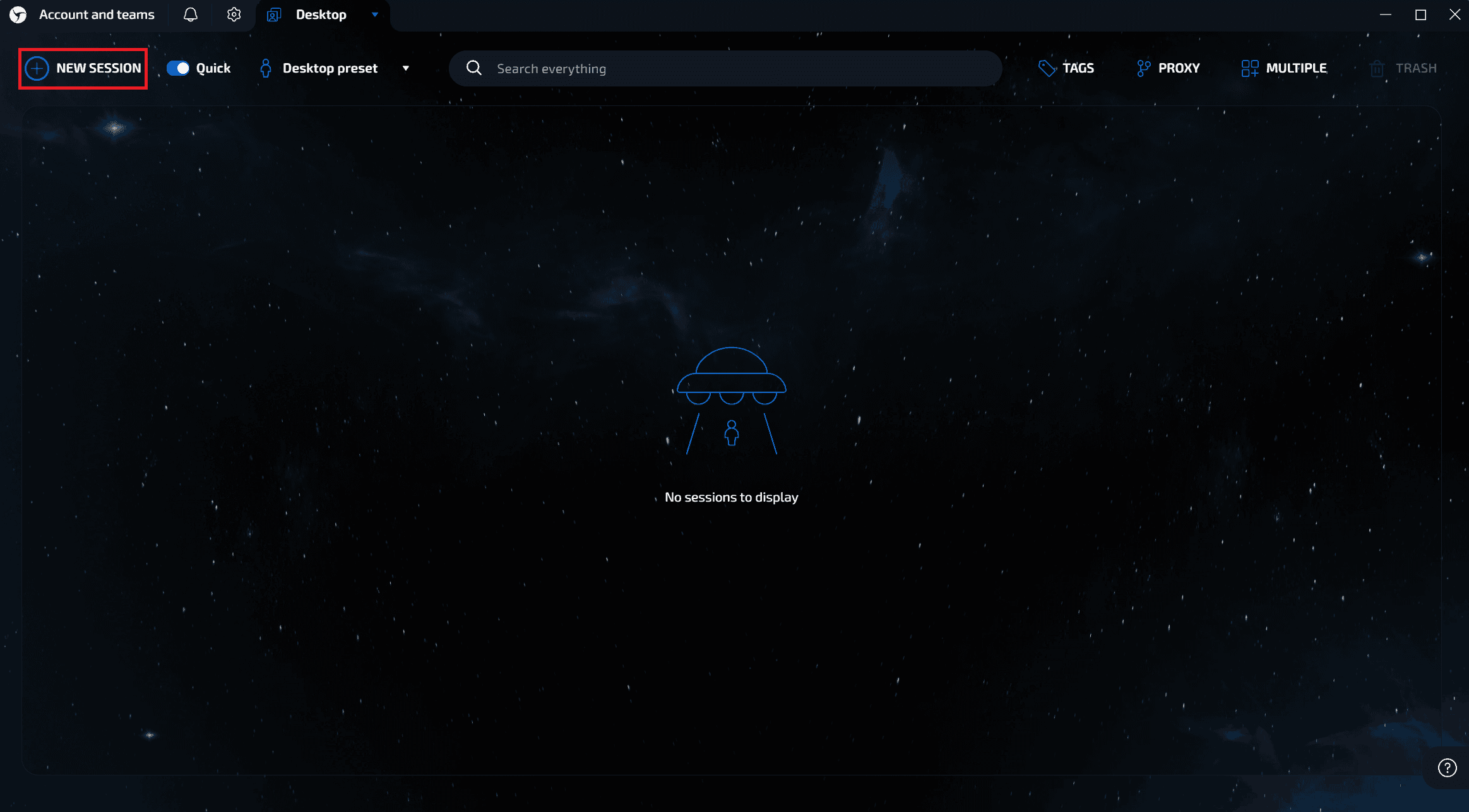Screen dimensions: 1469x812
Task: Open notifications bell icon
Action: [191, 15]
